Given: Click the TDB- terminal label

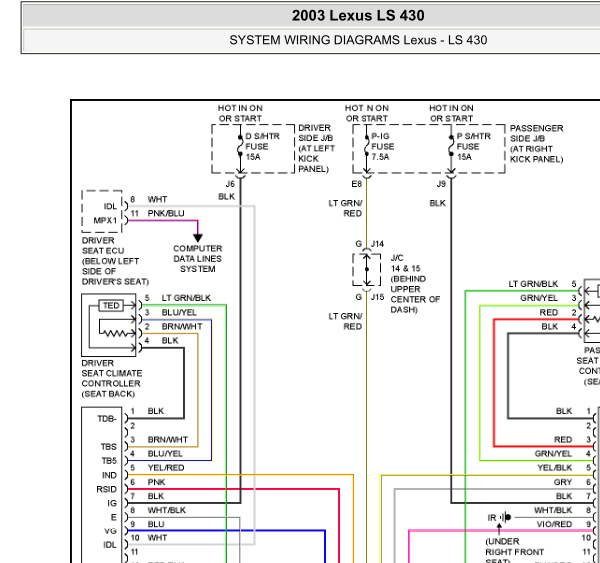Looking at the screenshot, I should 107,419.
